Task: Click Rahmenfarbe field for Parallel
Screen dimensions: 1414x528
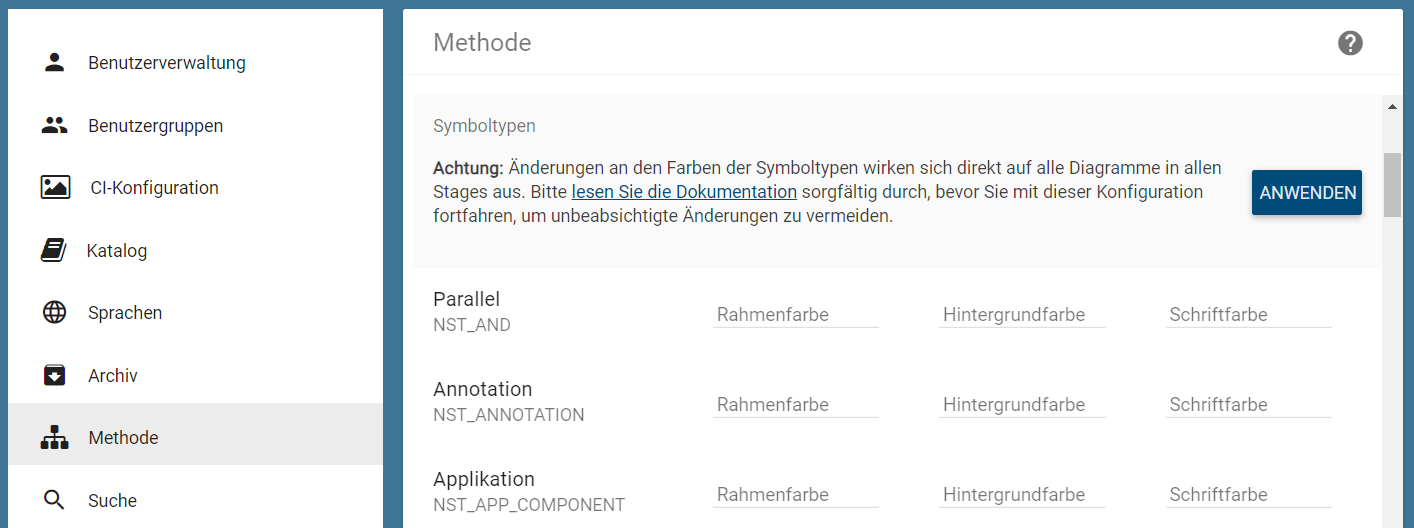Action: pyautogui.click(x=795, y=315)
